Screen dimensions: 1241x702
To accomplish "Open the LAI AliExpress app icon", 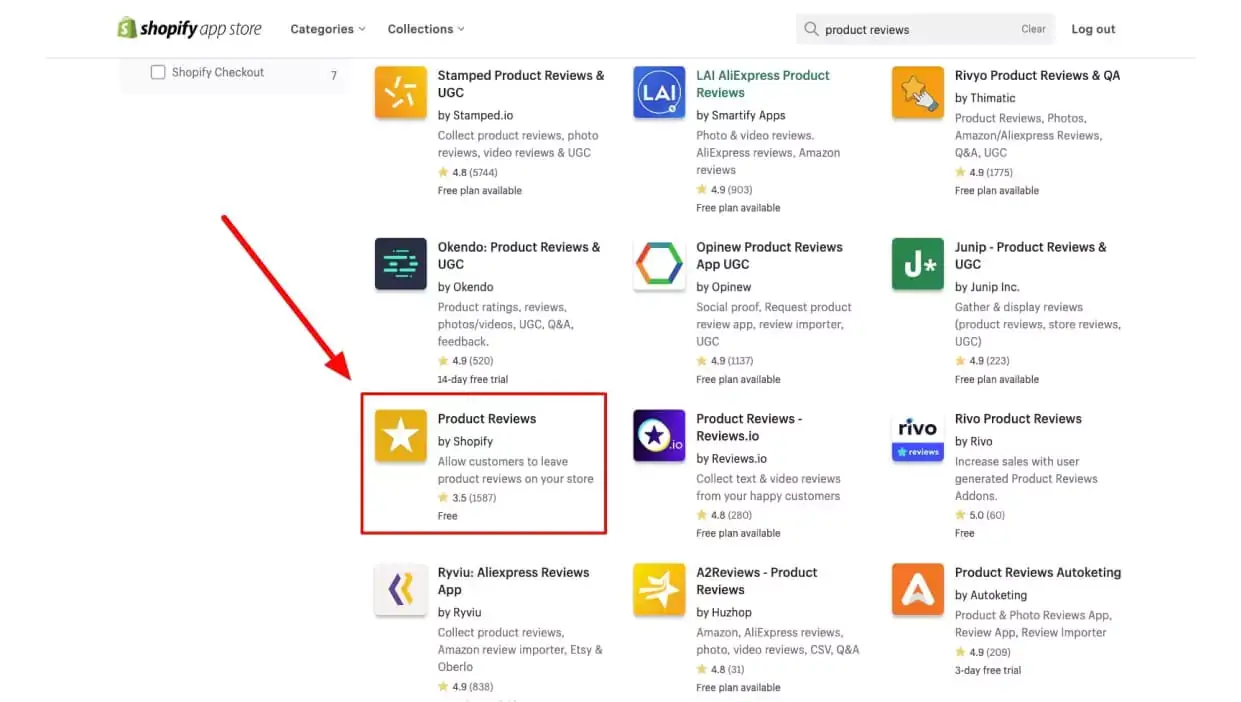I will click(x=659, y=93).
